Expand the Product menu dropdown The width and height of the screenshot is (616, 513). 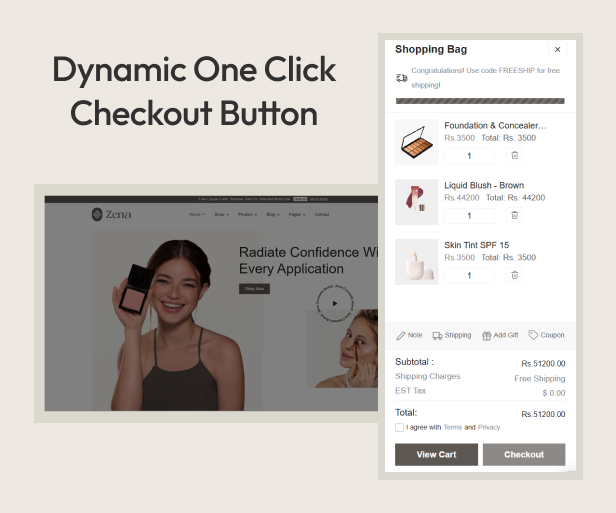[246, 214]
